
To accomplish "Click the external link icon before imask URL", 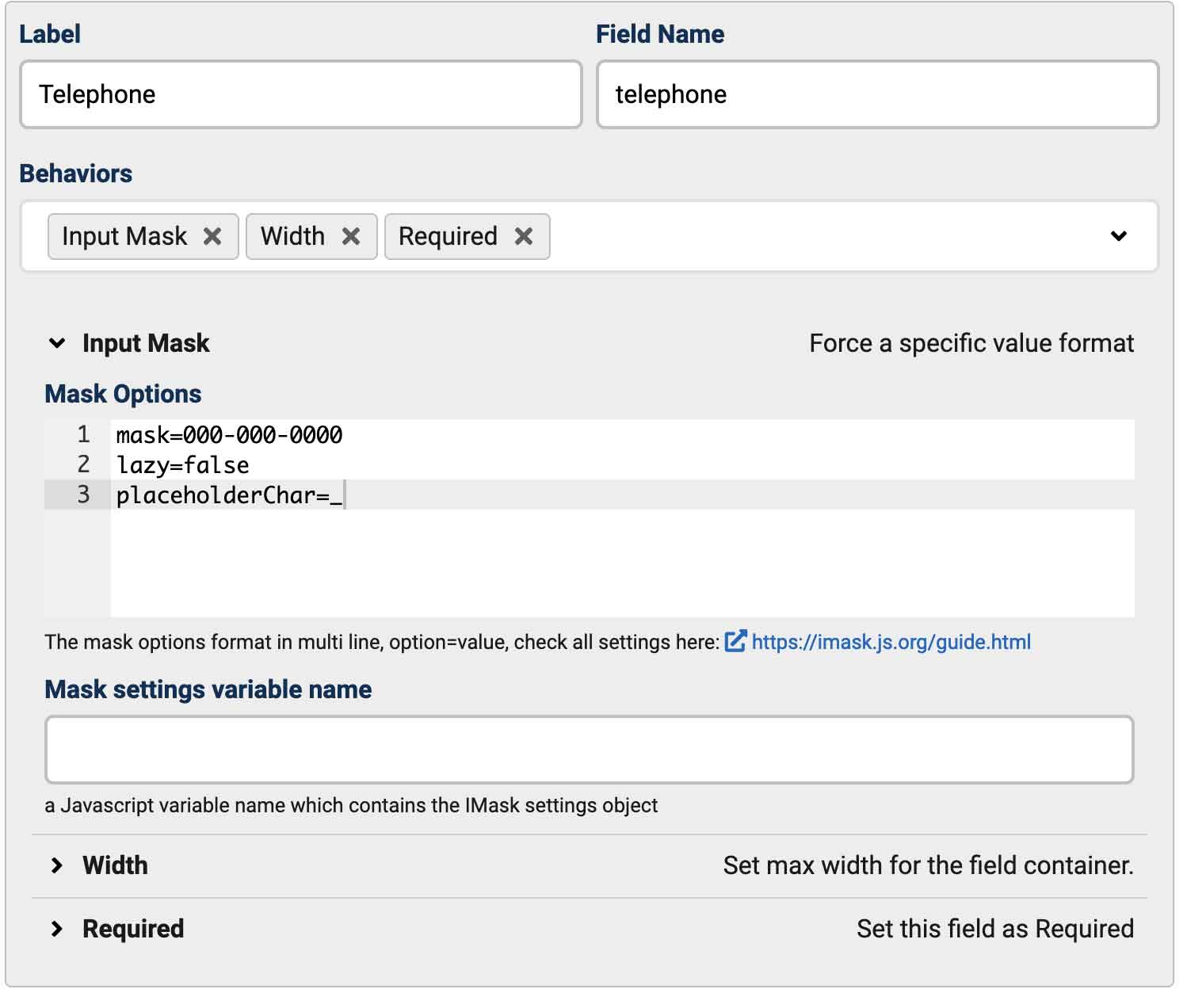I will (x=735, y=641).
